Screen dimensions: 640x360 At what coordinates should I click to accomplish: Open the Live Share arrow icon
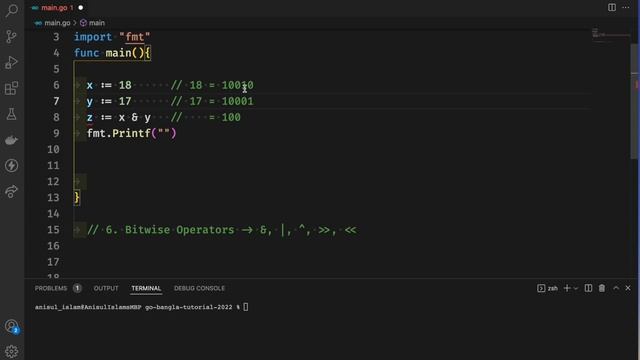point(11,191)
